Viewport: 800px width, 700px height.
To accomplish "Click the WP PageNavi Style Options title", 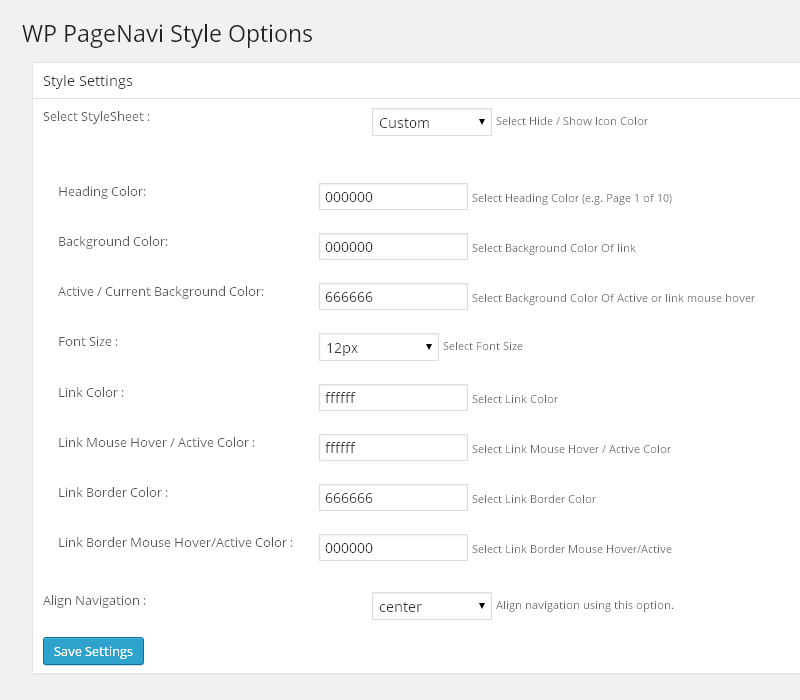I will point(167,33).
